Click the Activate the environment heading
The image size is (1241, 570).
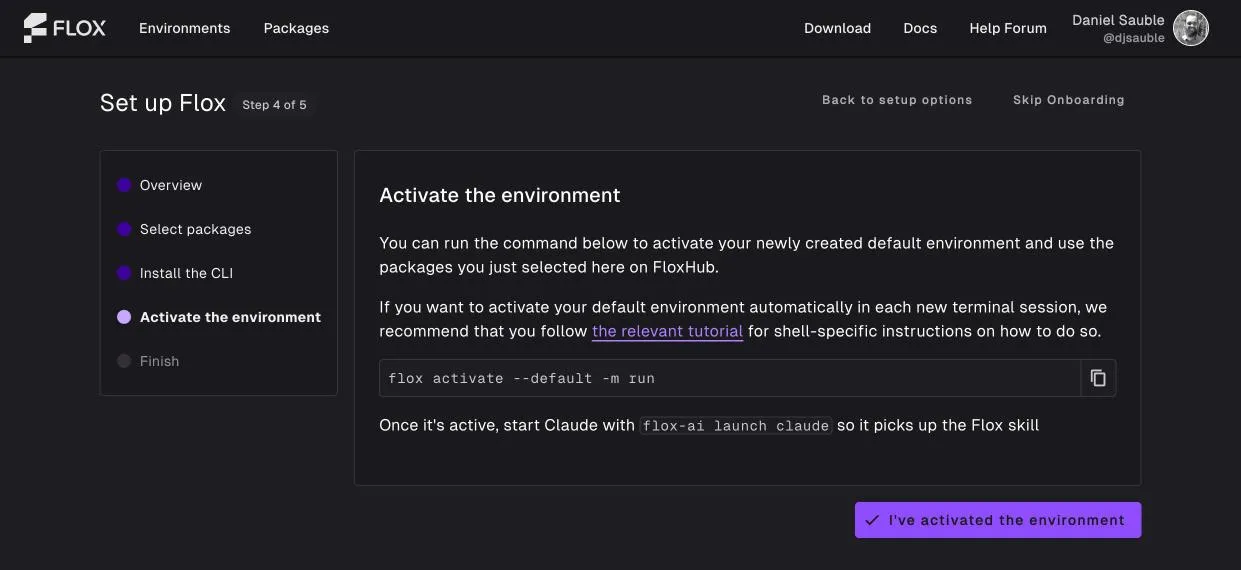(500, 195)
